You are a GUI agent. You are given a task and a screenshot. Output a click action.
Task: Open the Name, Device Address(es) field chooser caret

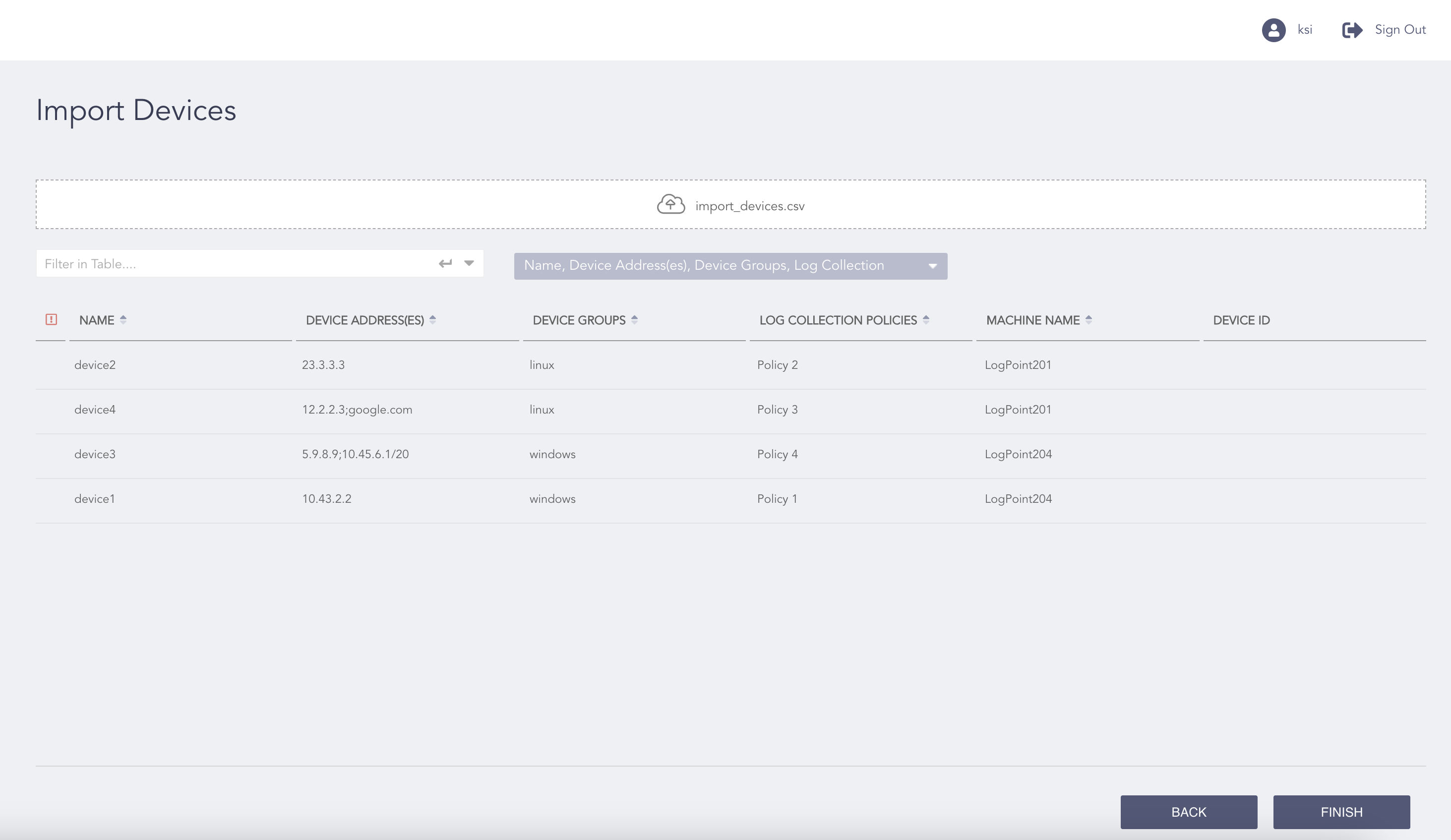[933, 266]
